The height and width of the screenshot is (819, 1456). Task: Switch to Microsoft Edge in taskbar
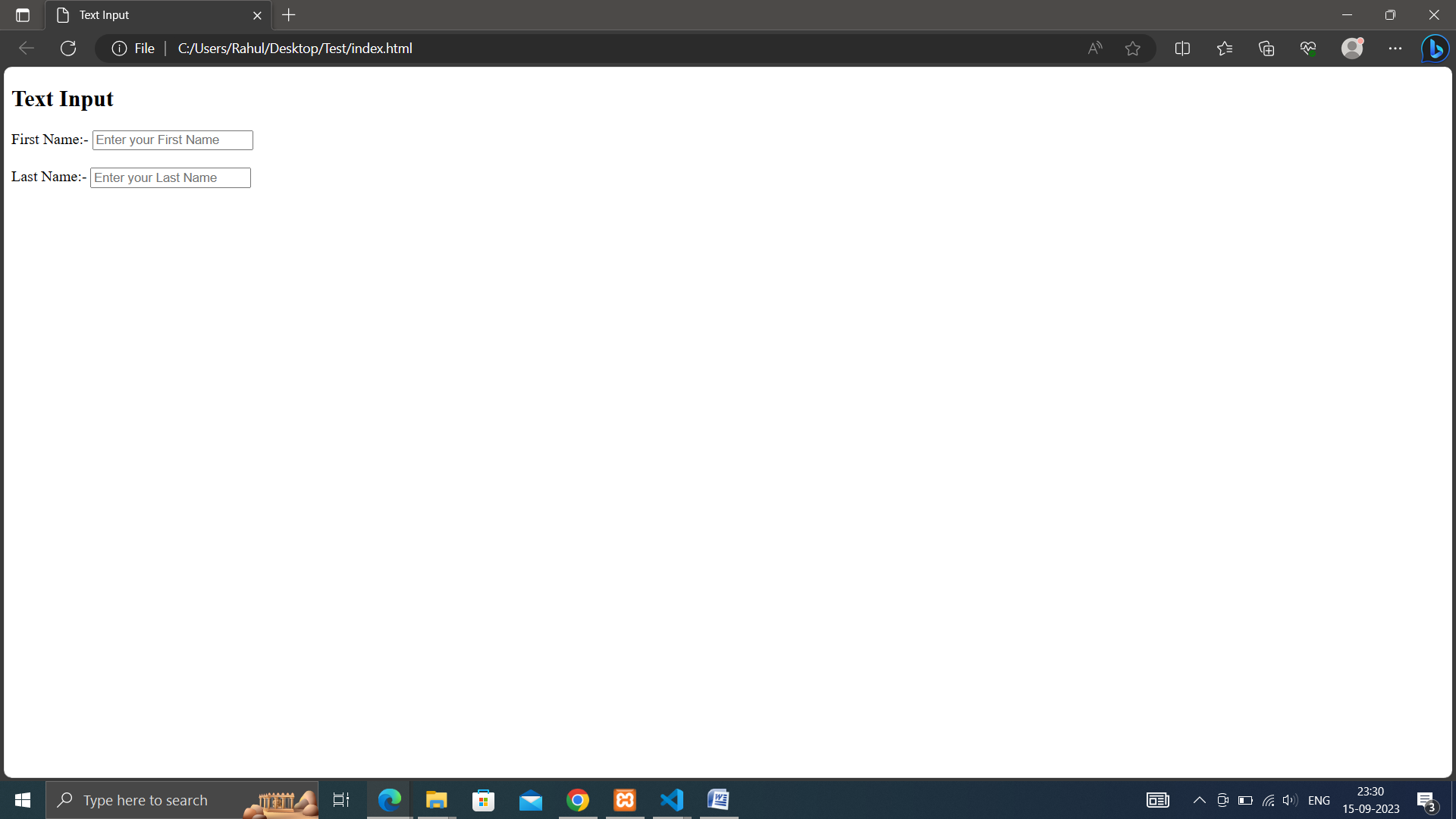389,800
